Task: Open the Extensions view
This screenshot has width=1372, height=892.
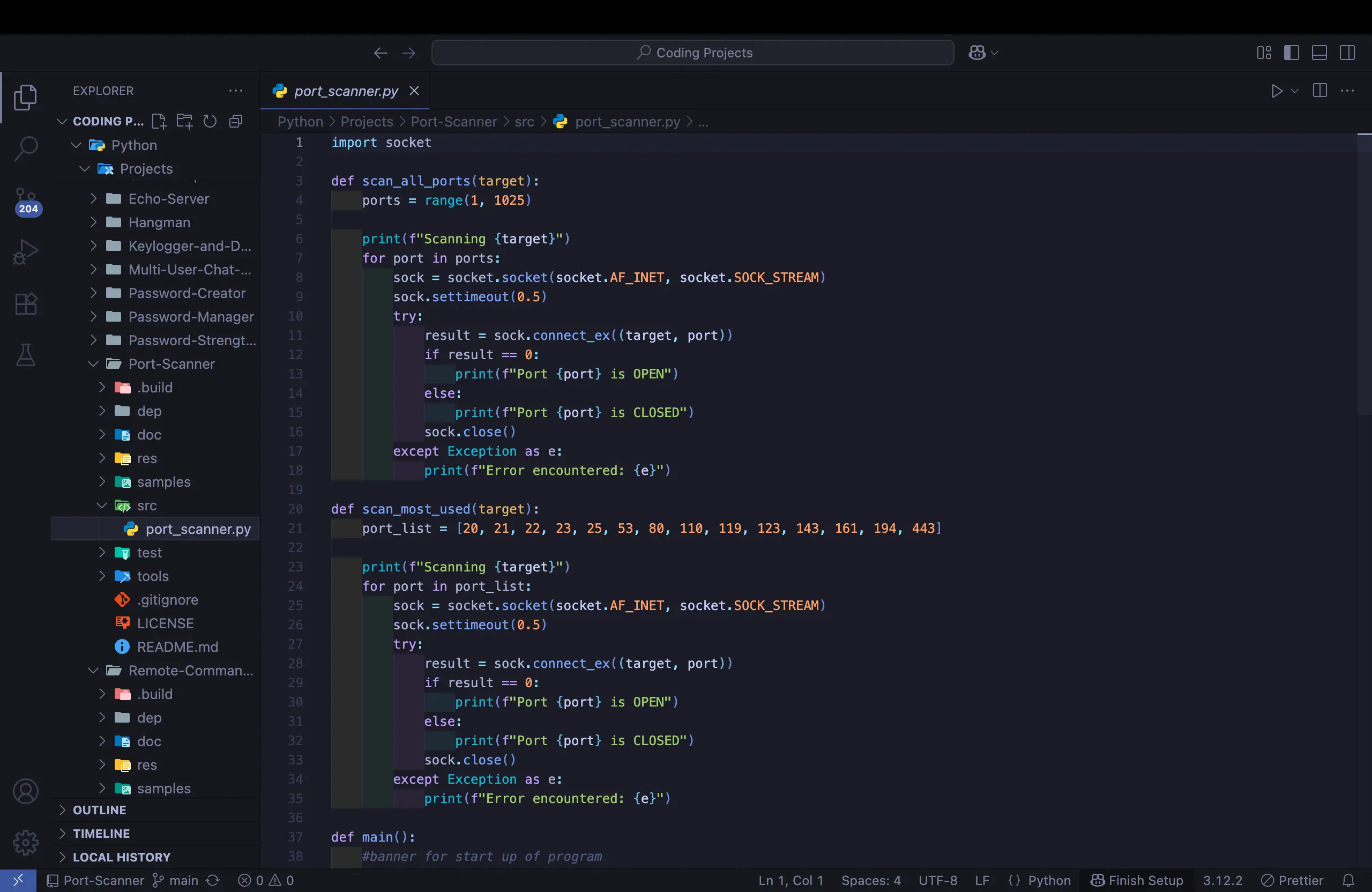Action: coord(25,304)
